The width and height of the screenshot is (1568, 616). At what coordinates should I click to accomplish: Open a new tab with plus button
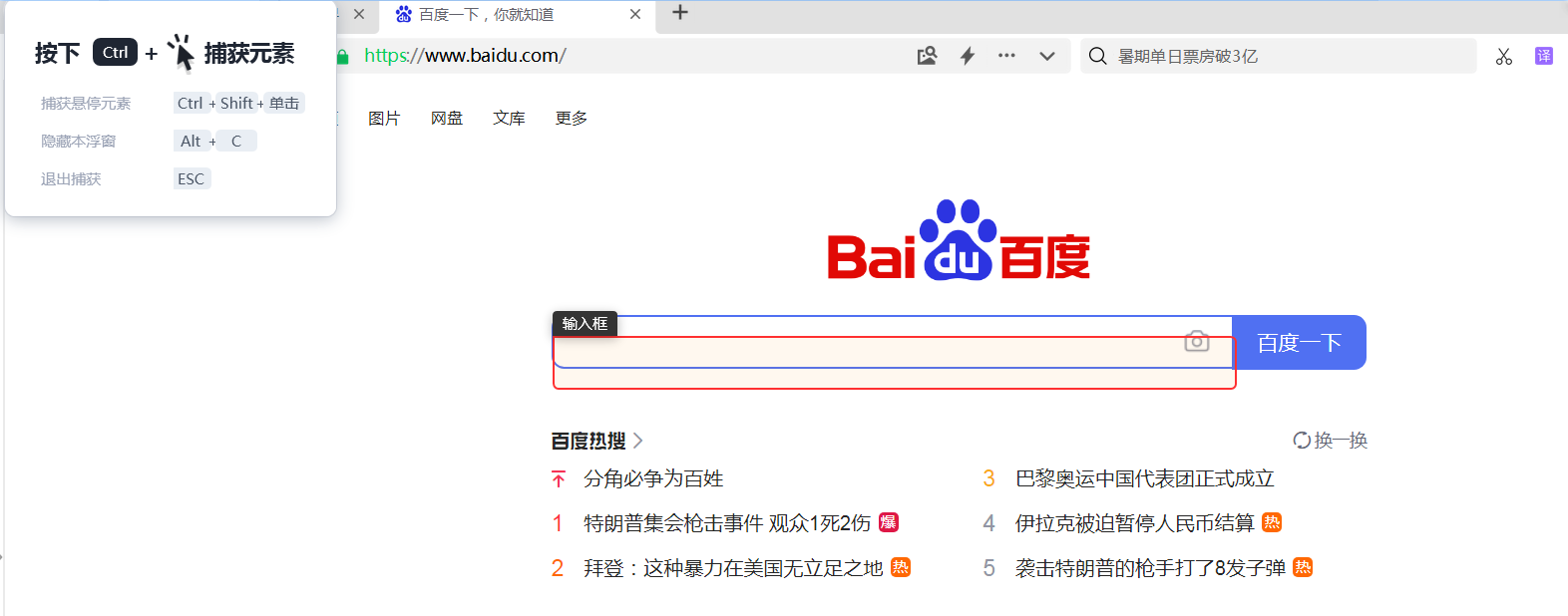click(680, 12)
